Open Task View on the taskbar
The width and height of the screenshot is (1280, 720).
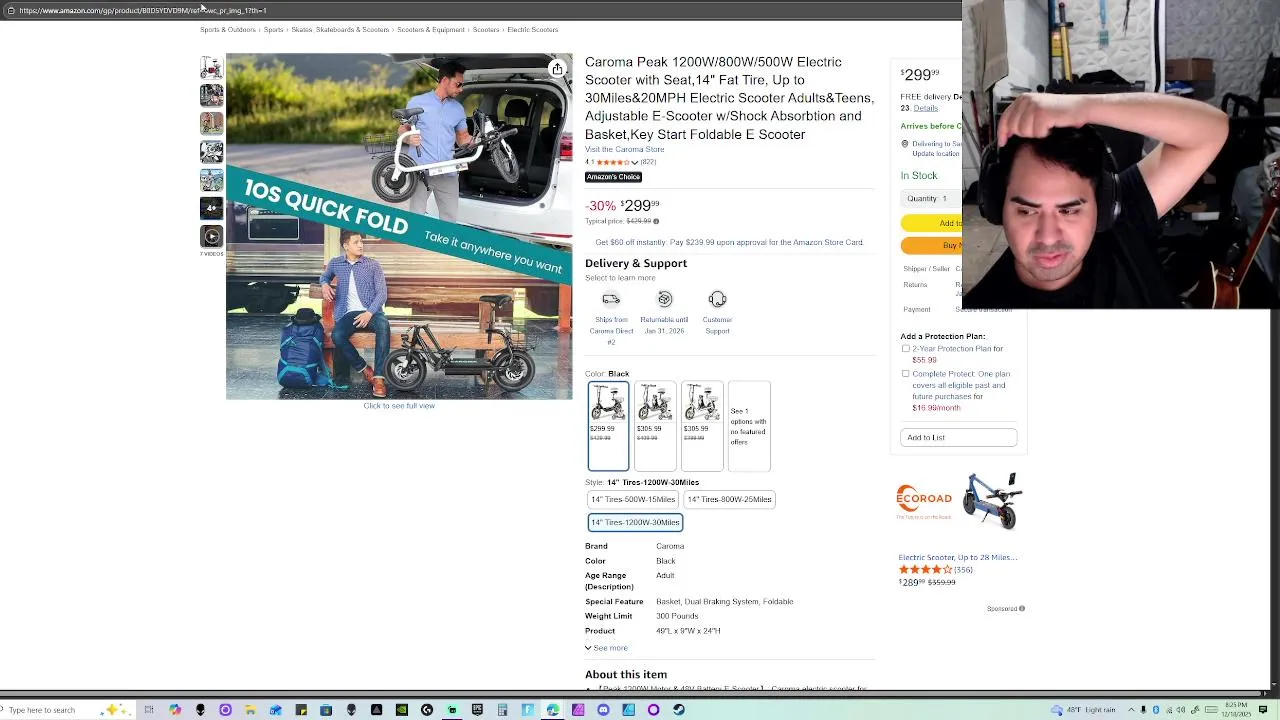click(149, 710)
